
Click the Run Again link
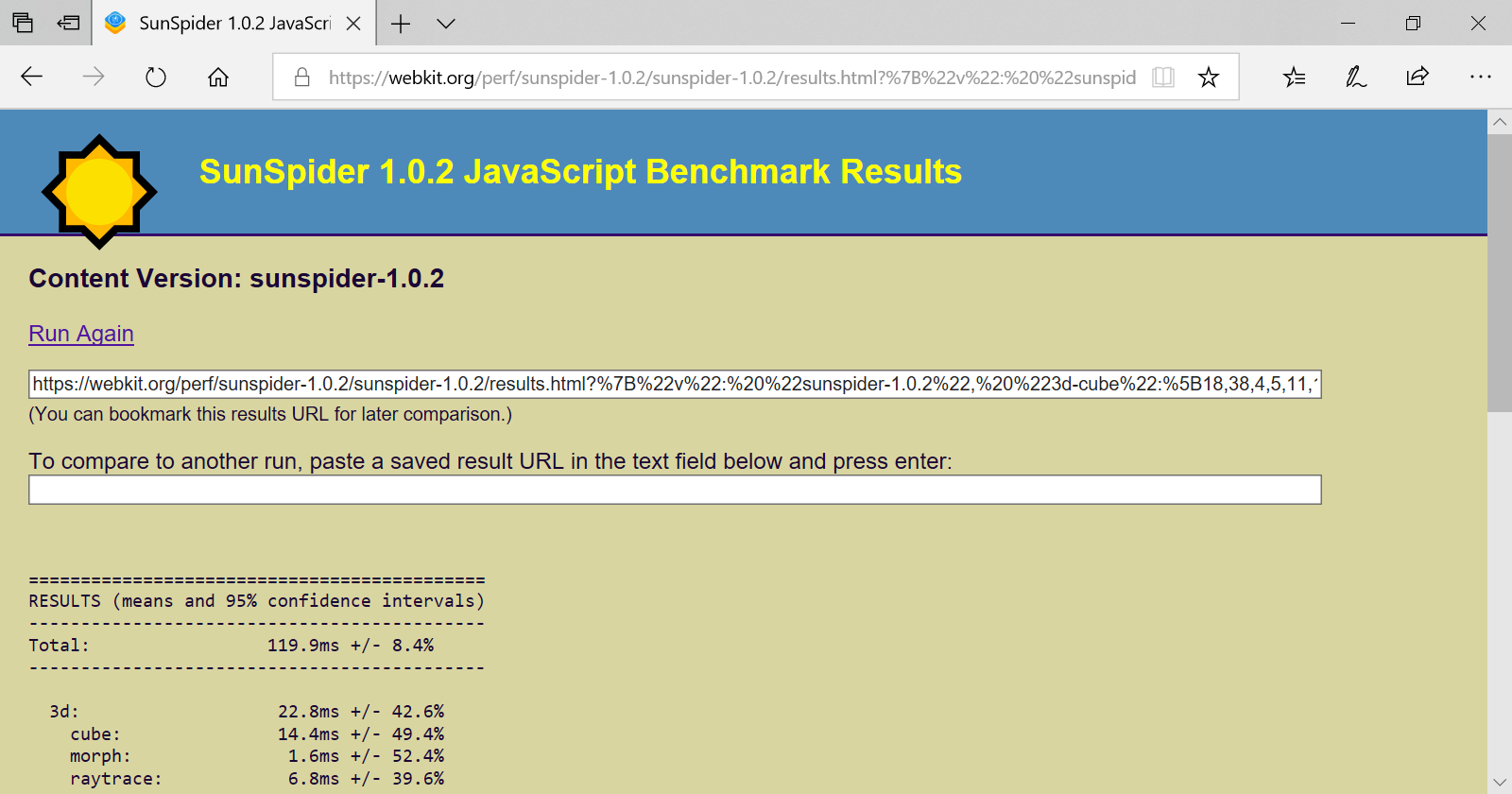tap(81, 334)
